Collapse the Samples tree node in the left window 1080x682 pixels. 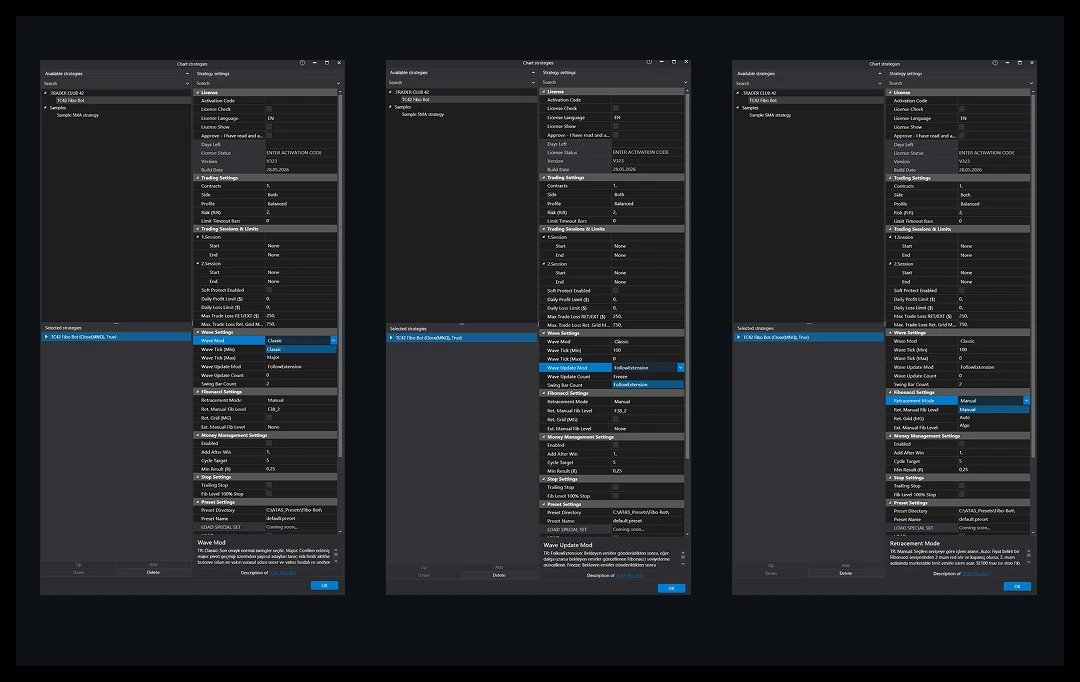coord(46,107)
